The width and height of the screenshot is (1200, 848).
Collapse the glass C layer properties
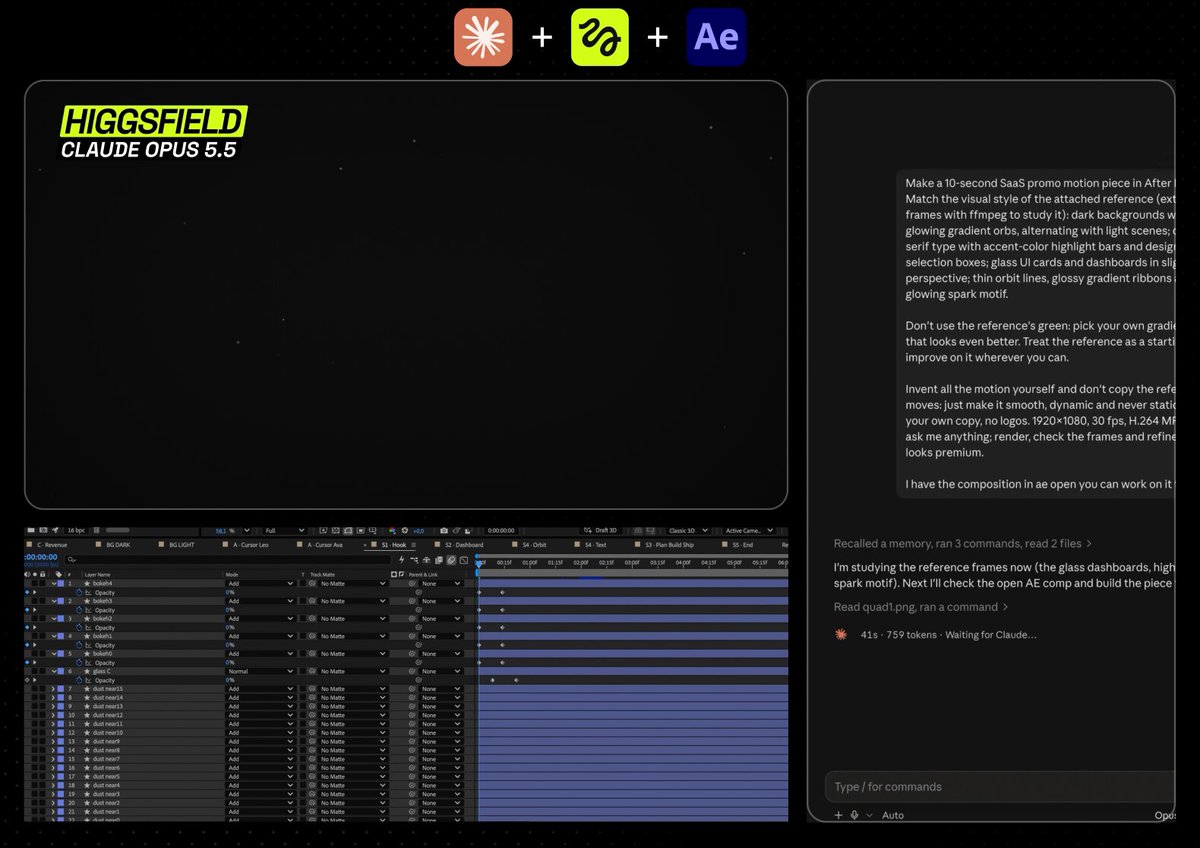(54, 671)
